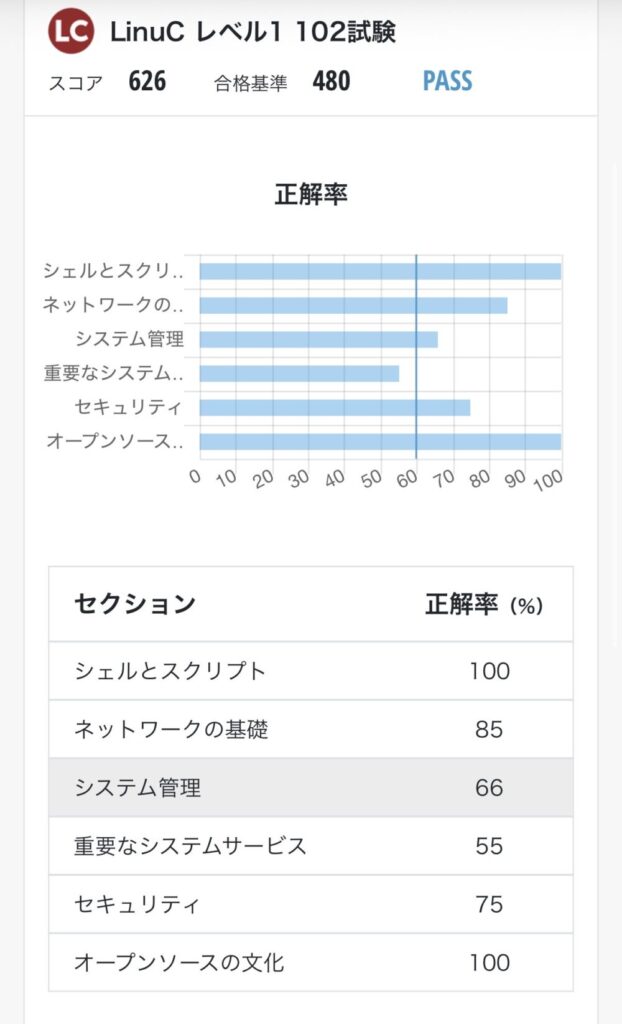Click the LinuC レベル1 102試験 title
622x1024 pixels.
pyautogui.click(x=253, y=32)
